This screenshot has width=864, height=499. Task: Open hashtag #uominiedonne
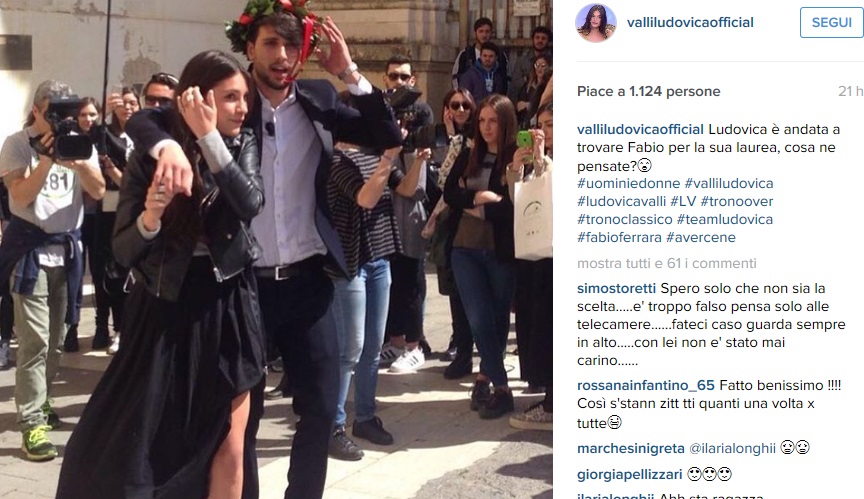629,183
